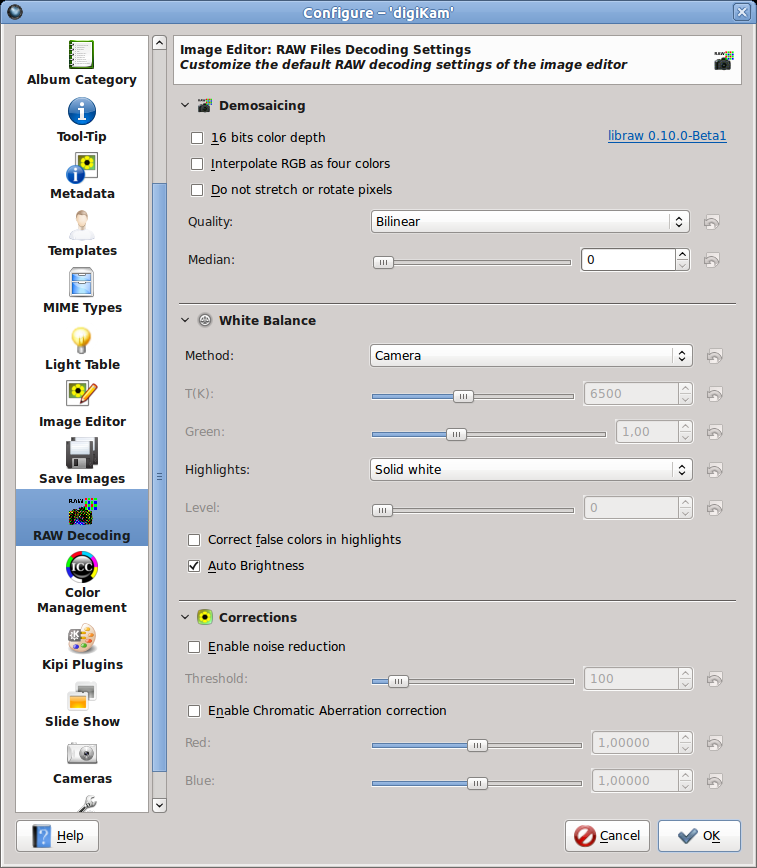Tick Do not stretch or rotate pixels
Viewport: 757px width, 868px height.
coord(197,190)
